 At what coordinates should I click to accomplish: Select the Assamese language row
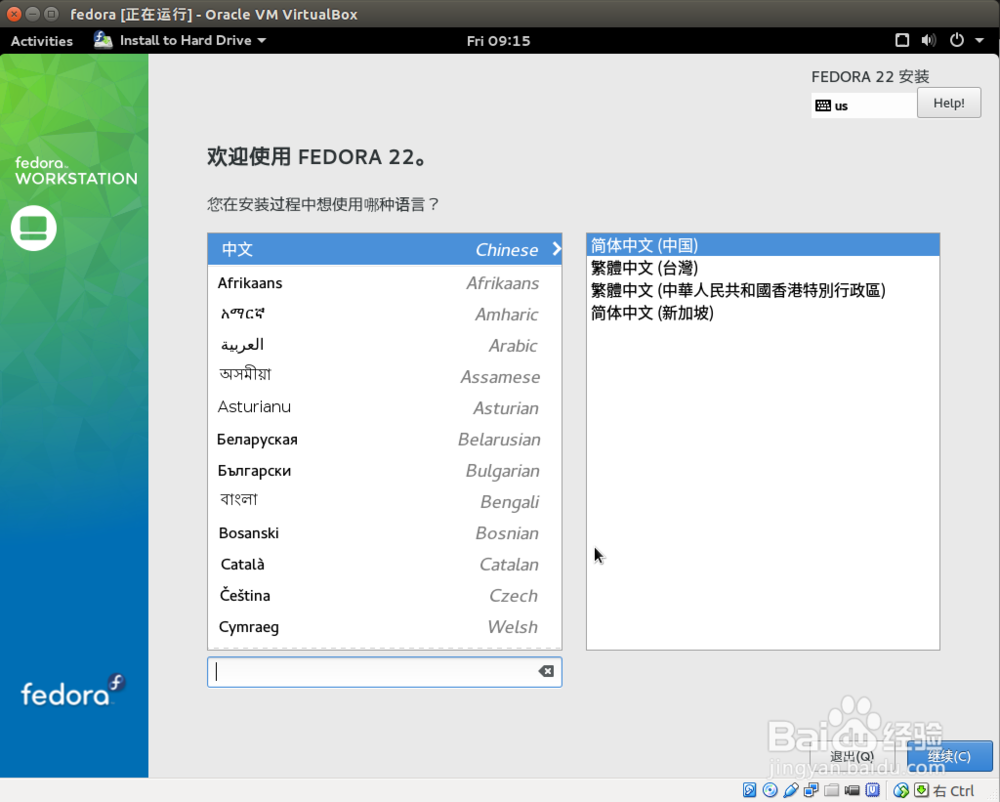point(385,377)
